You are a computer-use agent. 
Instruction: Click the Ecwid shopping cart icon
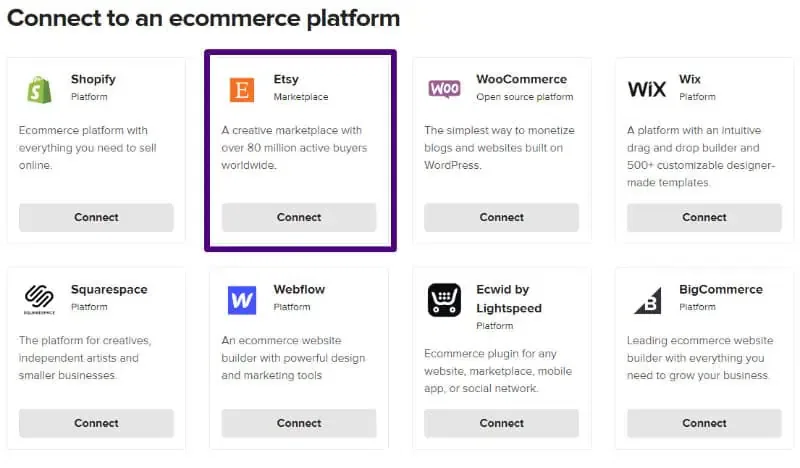(444, 300)
